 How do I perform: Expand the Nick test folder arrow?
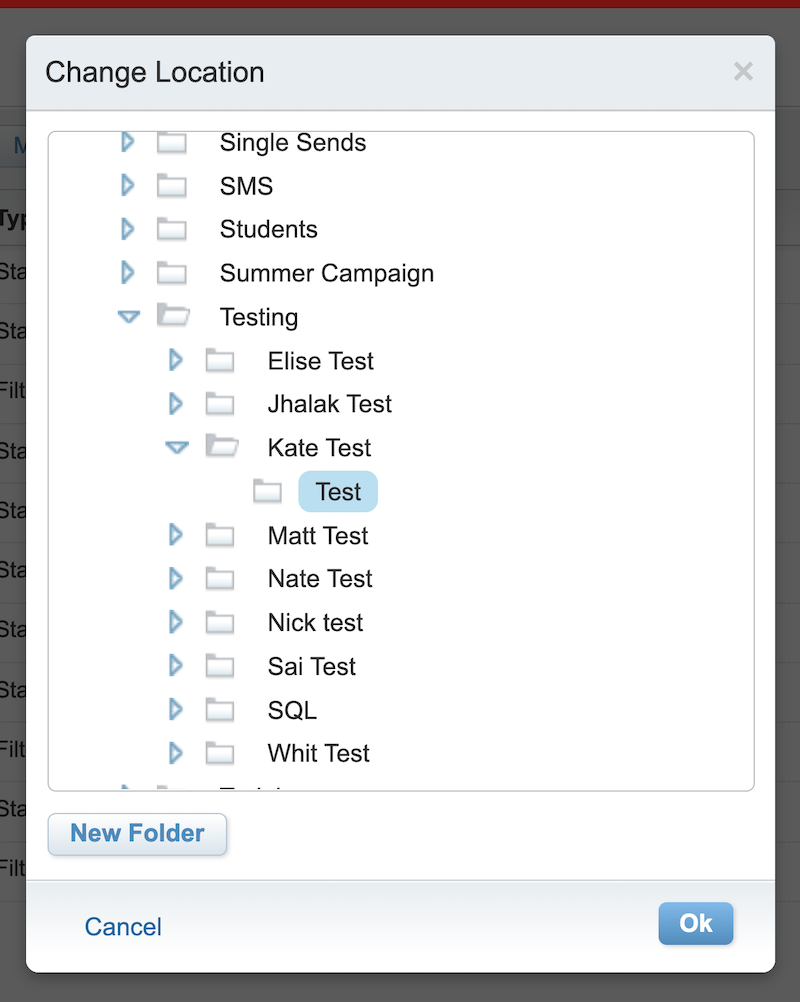point(176,622)
